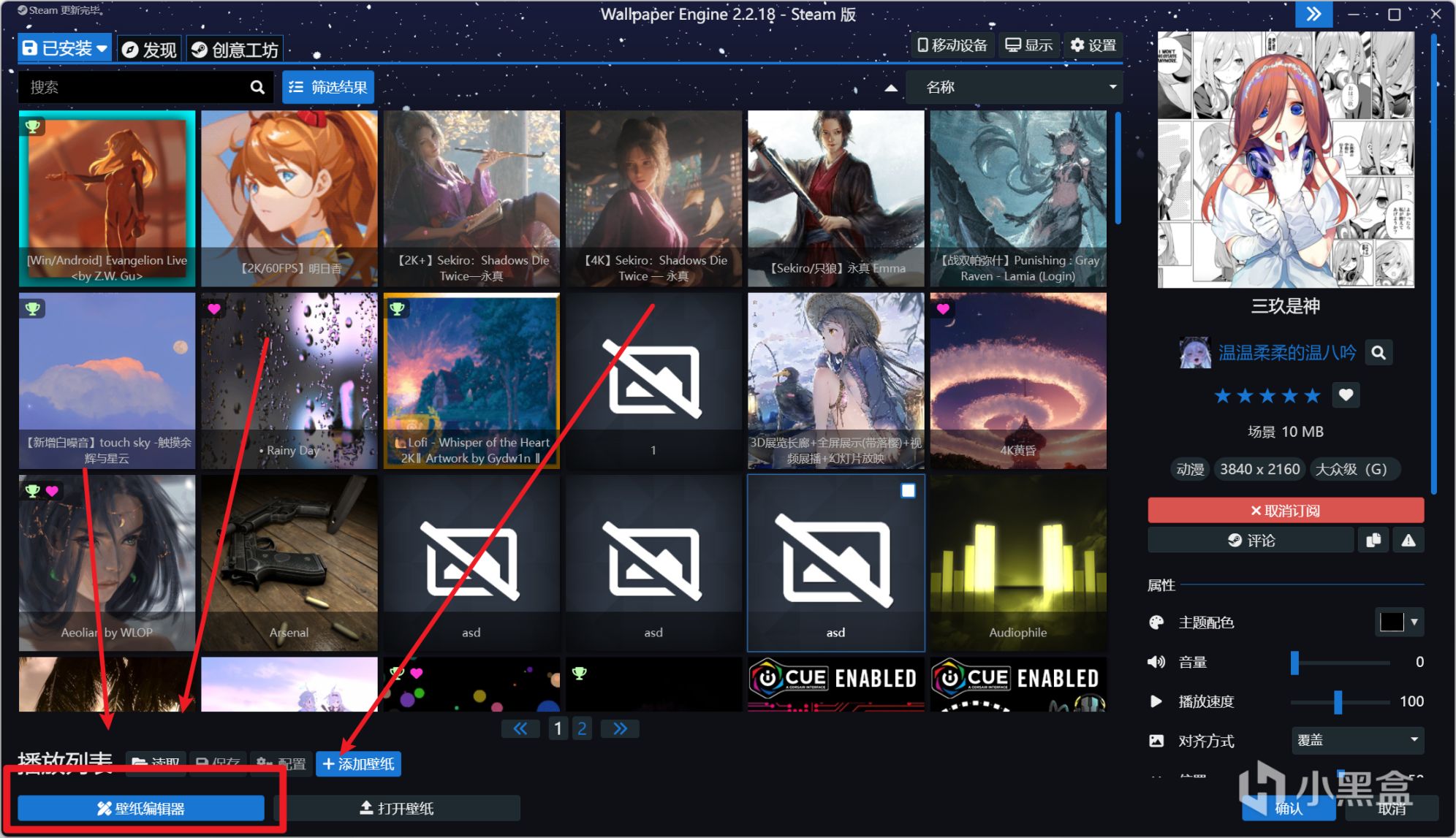Image resolution: width=1456 pixels, height=838 pixels.
Task: Click the pink heart badge on Rainy Day
Action: (213, 308)
